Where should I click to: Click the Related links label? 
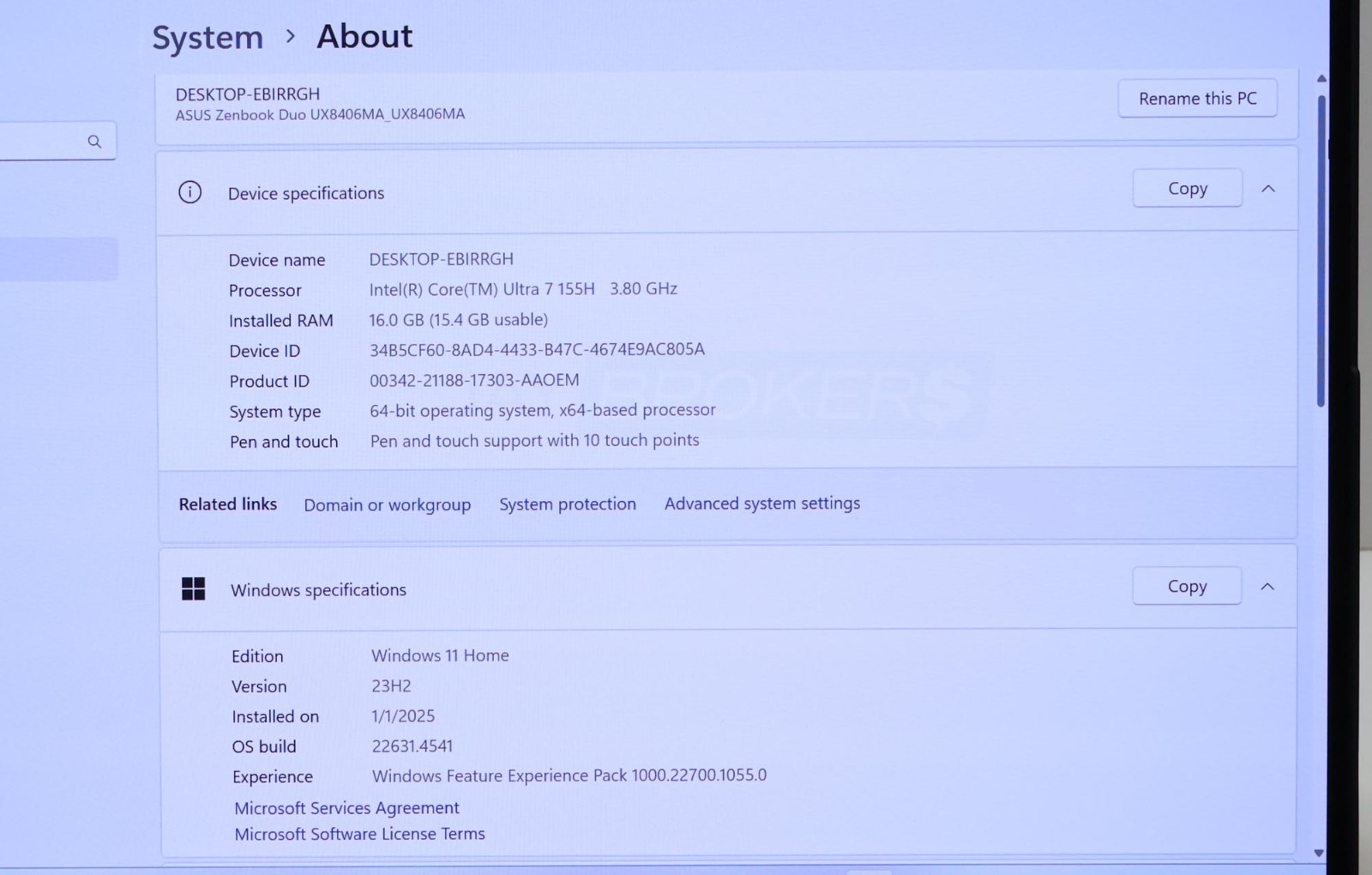pyautogui.click(x=228, y=504)
